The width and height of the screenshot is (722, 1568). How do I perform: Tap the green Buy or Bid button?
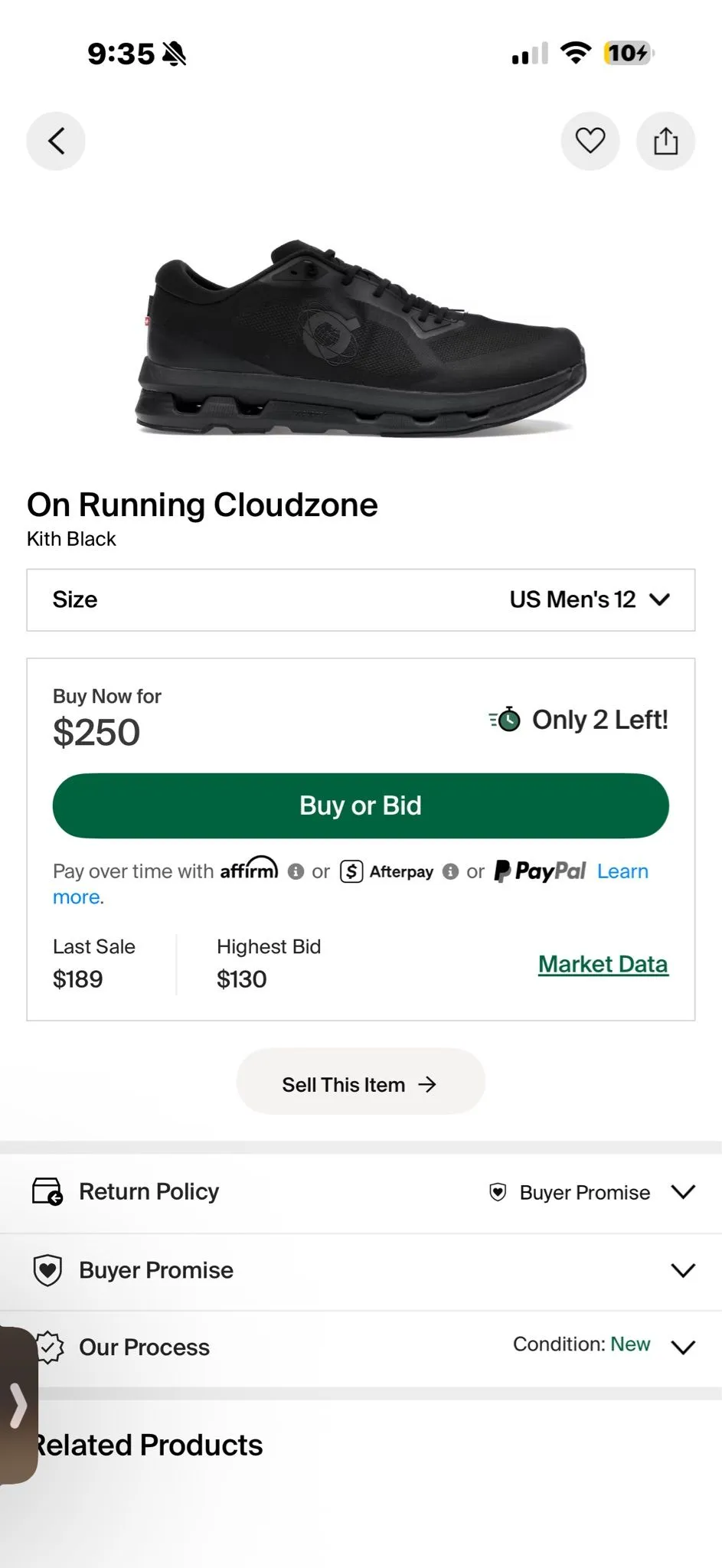(361, 805)
